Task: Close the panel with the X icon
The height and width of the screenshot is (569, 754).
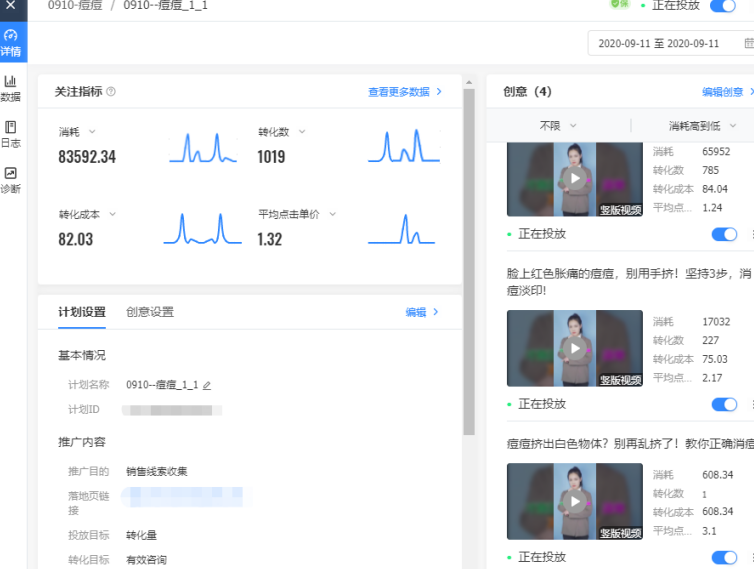Action: click(10, 5)
